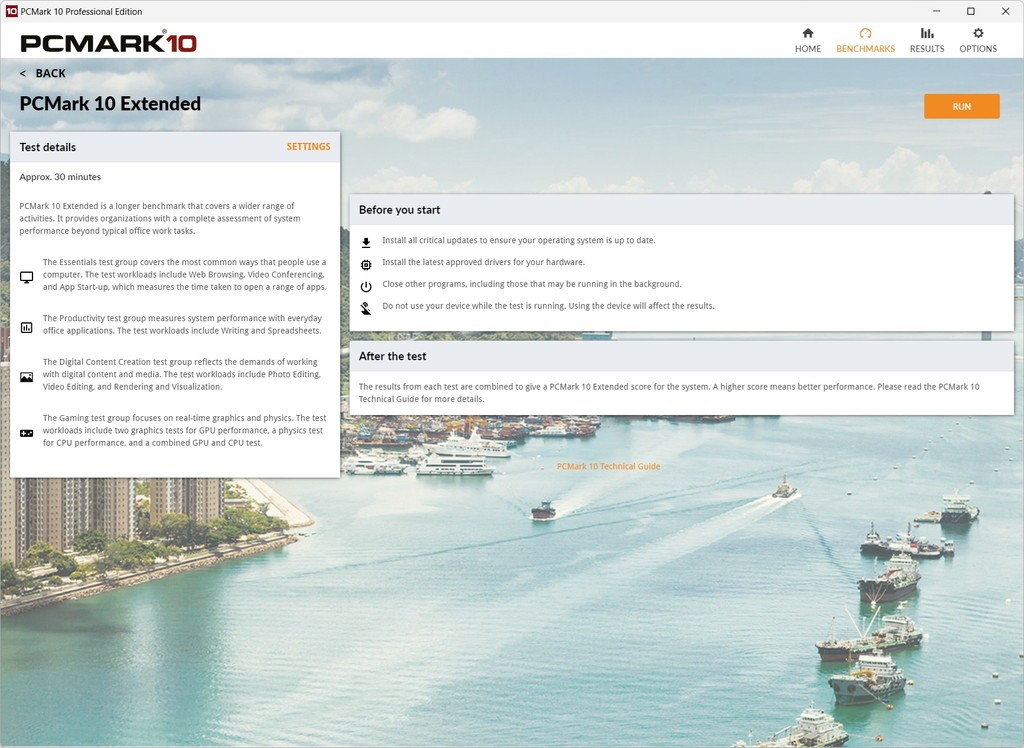Click the results combined score paragraph
The image size is (1024, 748).
(x=669, y=393)
